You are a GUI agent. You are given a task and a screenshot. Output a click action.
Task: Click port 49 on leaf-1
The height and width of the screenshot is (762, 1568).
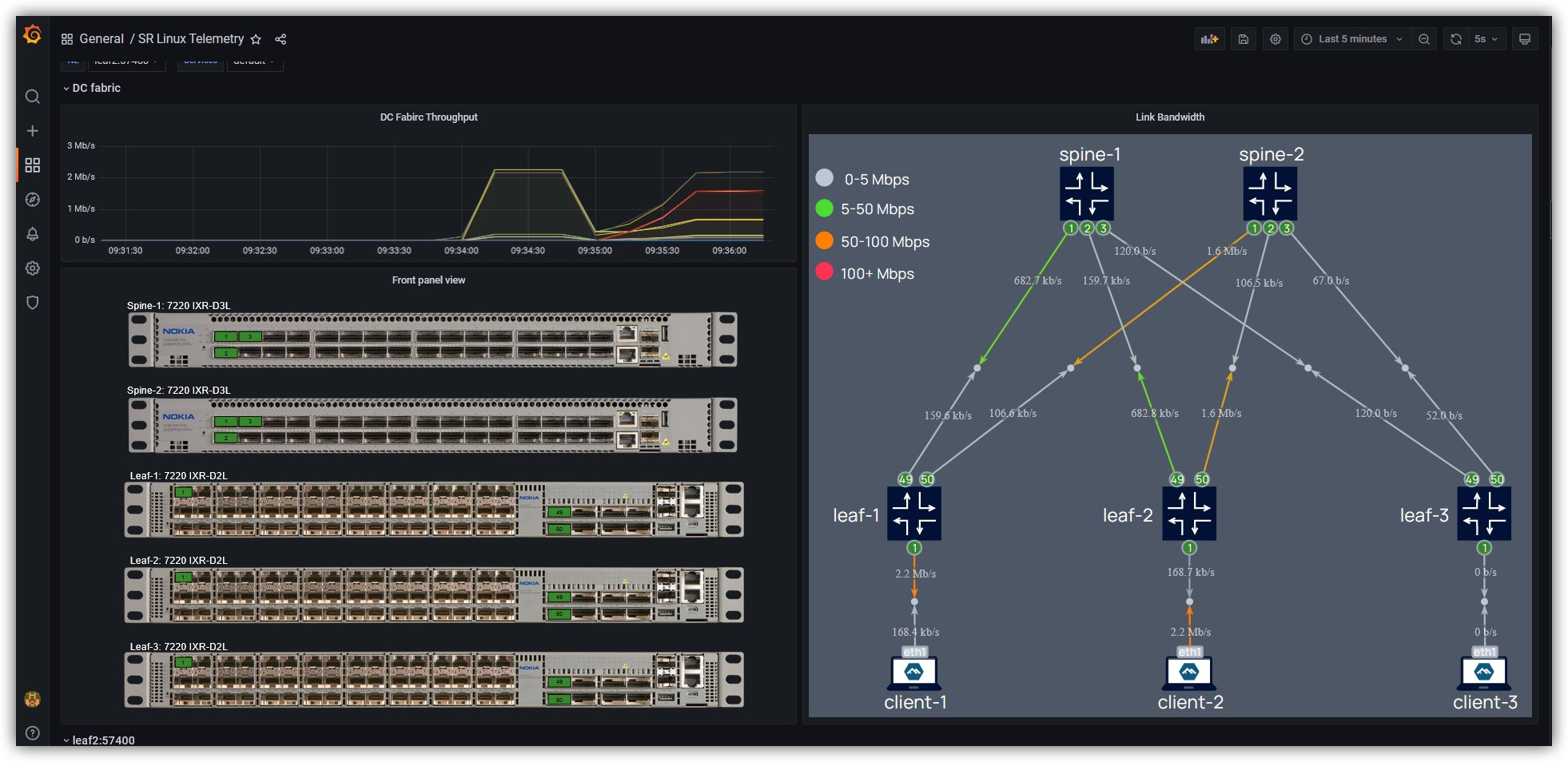(905, 479)
